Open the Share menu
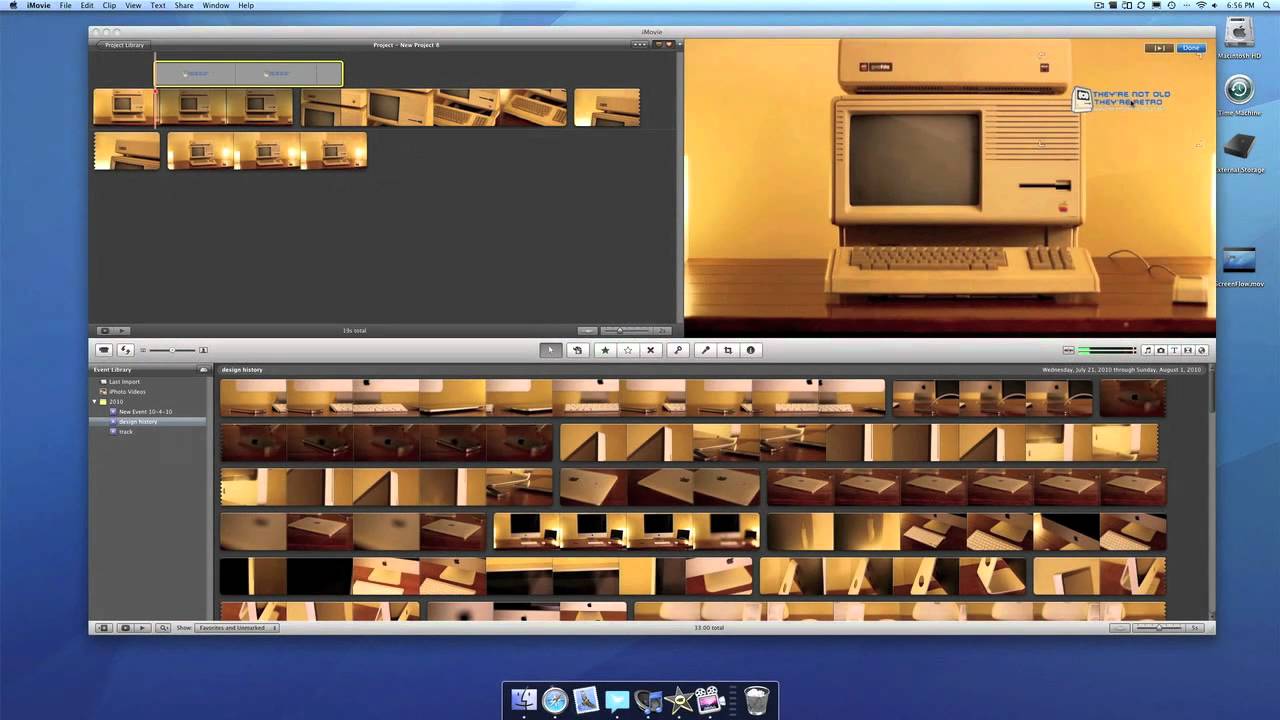The width and height of the screenshot is (1280, 720). click(184, 6)
